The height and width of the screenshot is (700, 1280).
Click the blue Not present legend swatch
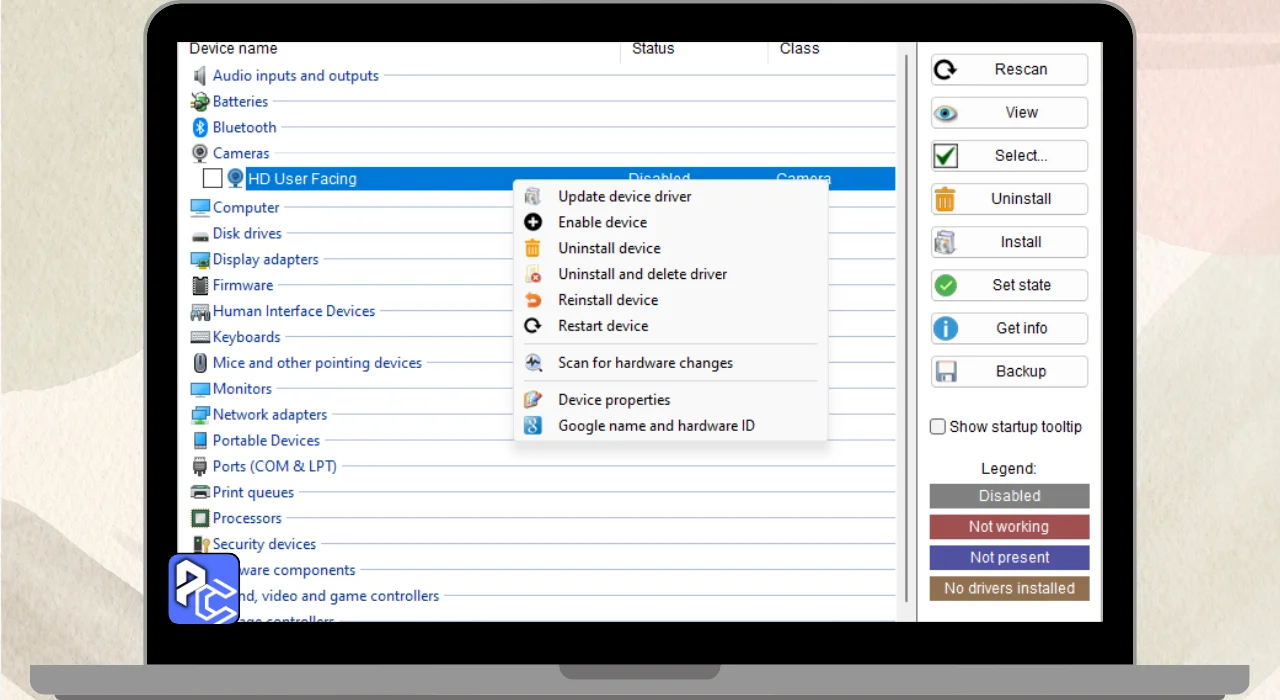pyautogui.click(x=1009, y=558)
